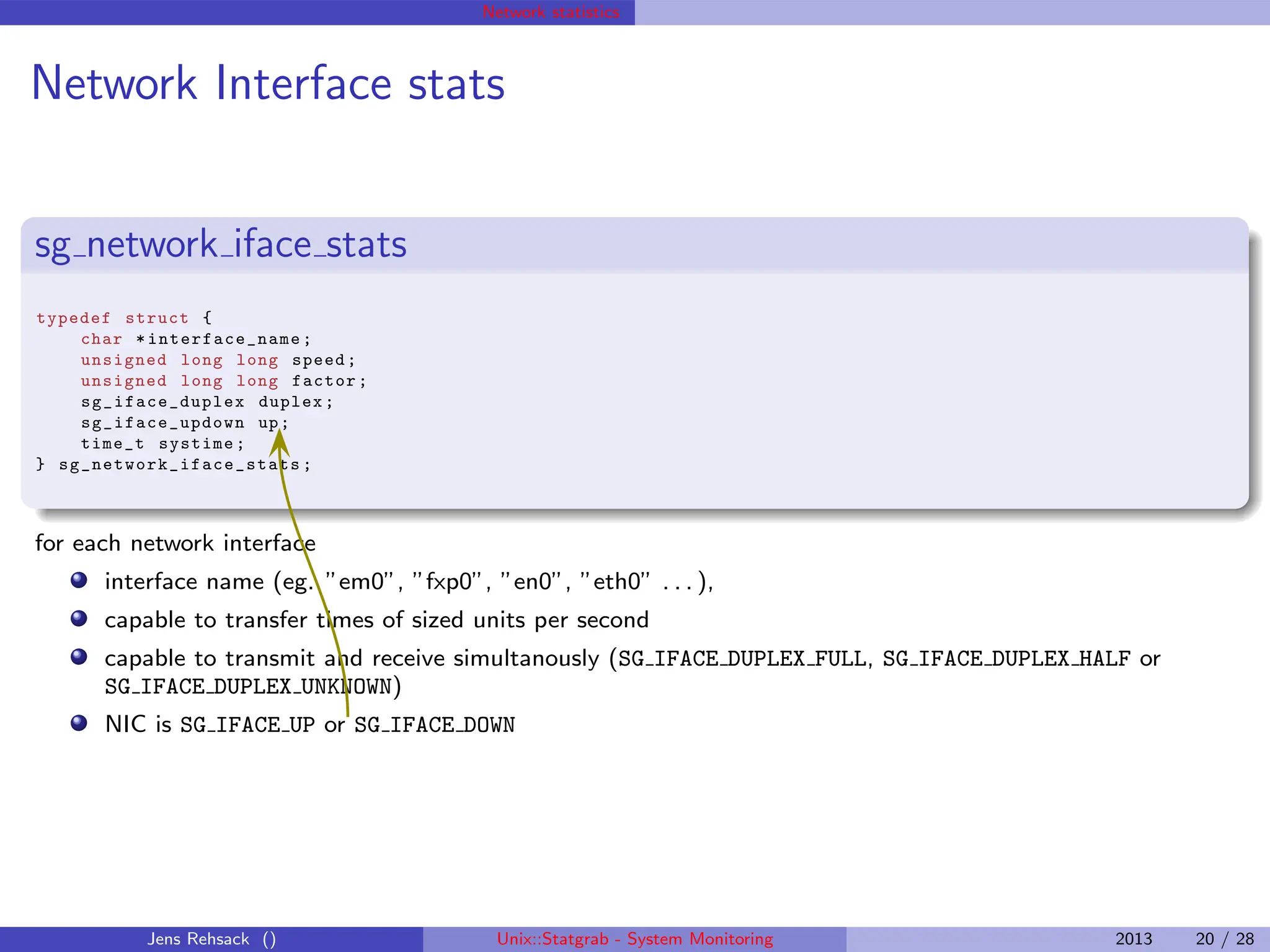Click 'capable to transfer times of sized units'
The width and height of the screenshot is (1270, 952).
[x=376, y=620]
